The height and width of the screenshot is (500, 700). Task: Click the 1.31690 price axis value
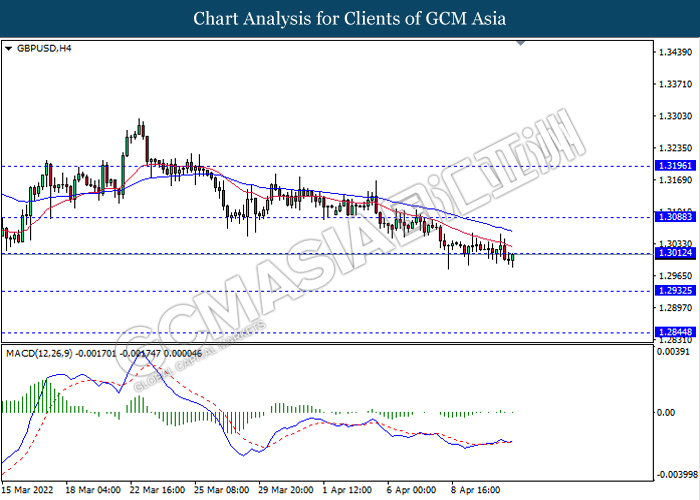click(x=675, y=180)
